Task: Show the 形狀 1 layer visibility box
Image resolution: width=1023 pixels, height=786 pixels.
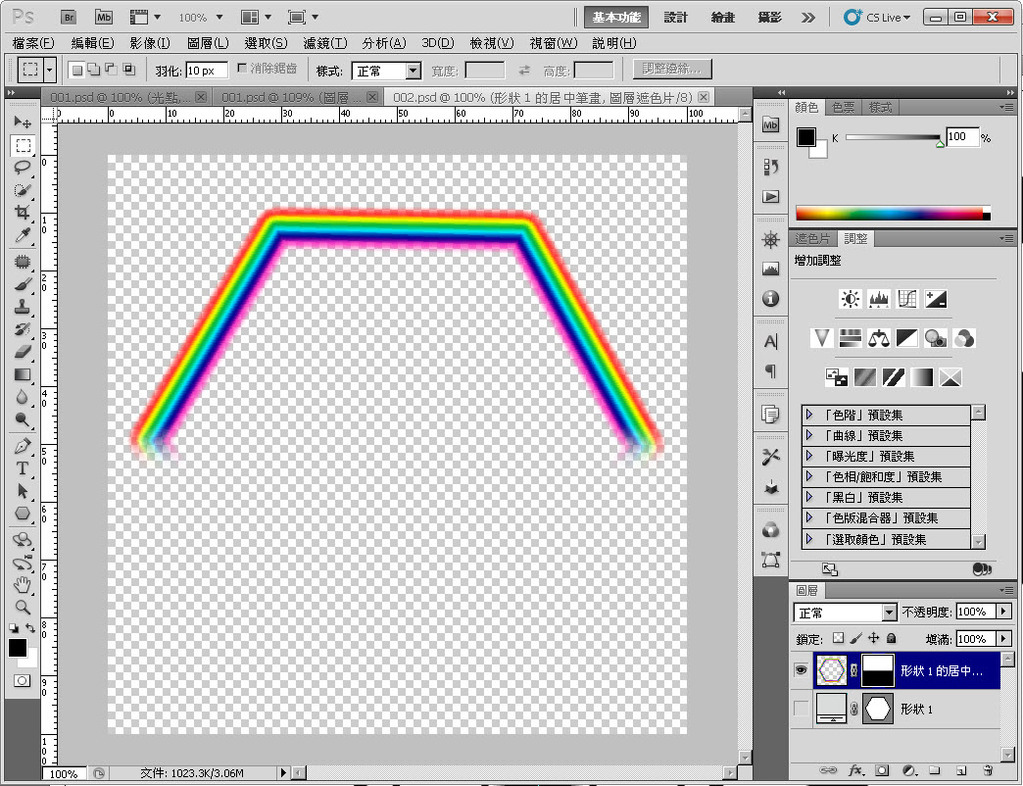Action: point(800,709)
